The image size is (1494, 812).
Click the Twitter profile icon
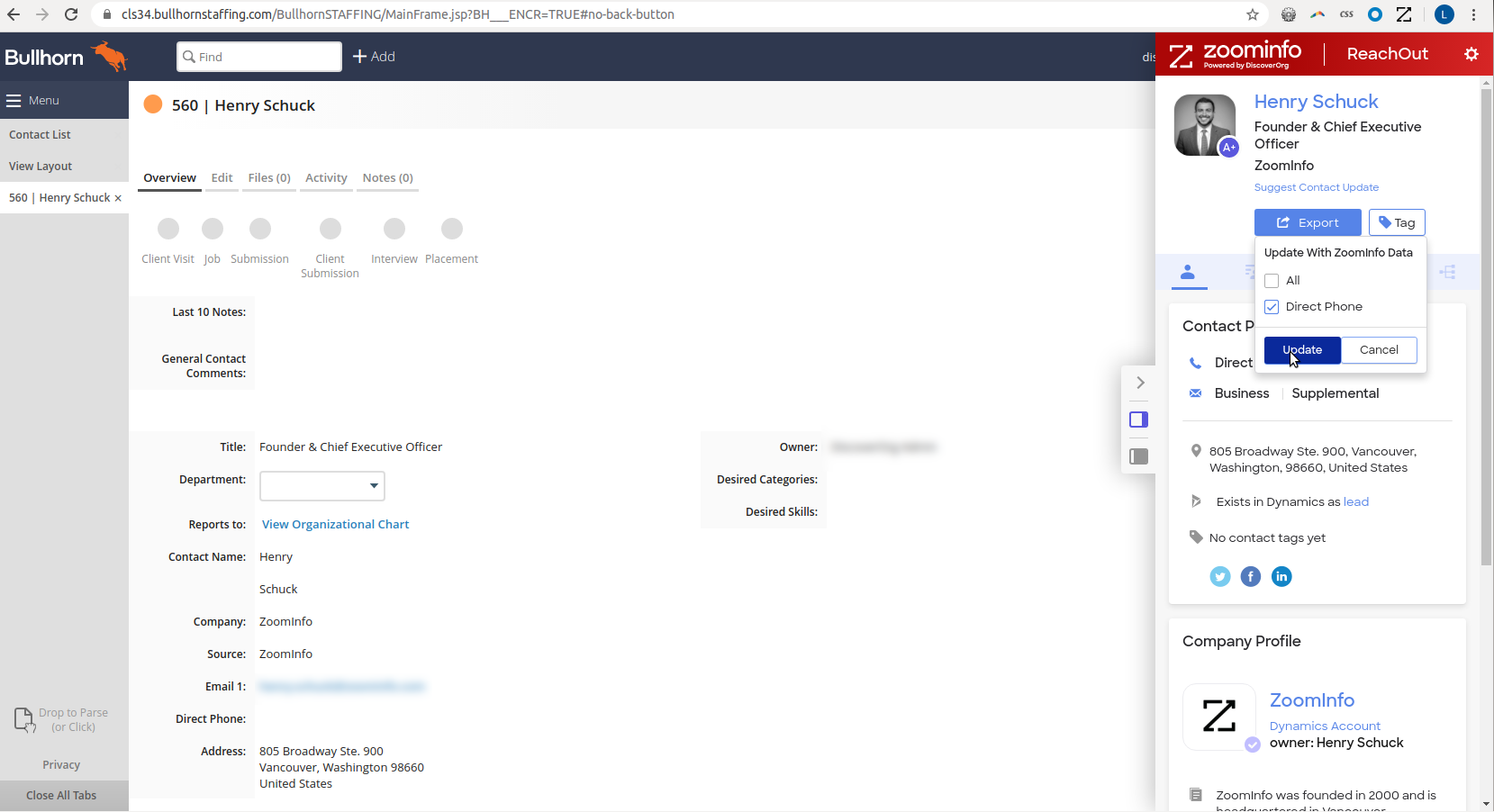pyautogui.click(x=1219, y=576)
